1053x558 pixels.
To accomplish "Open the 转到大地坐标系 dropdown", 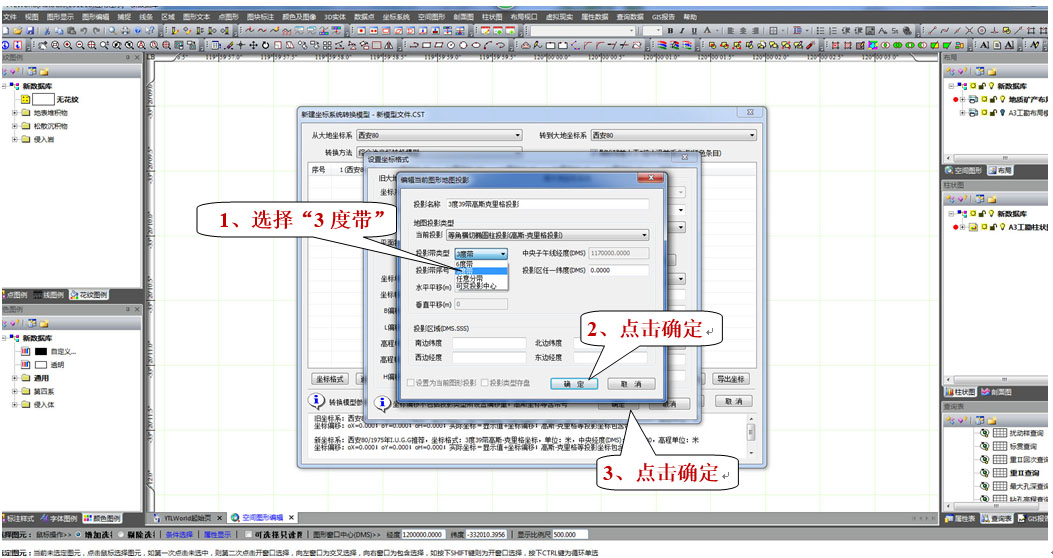I will click(674, 135).
